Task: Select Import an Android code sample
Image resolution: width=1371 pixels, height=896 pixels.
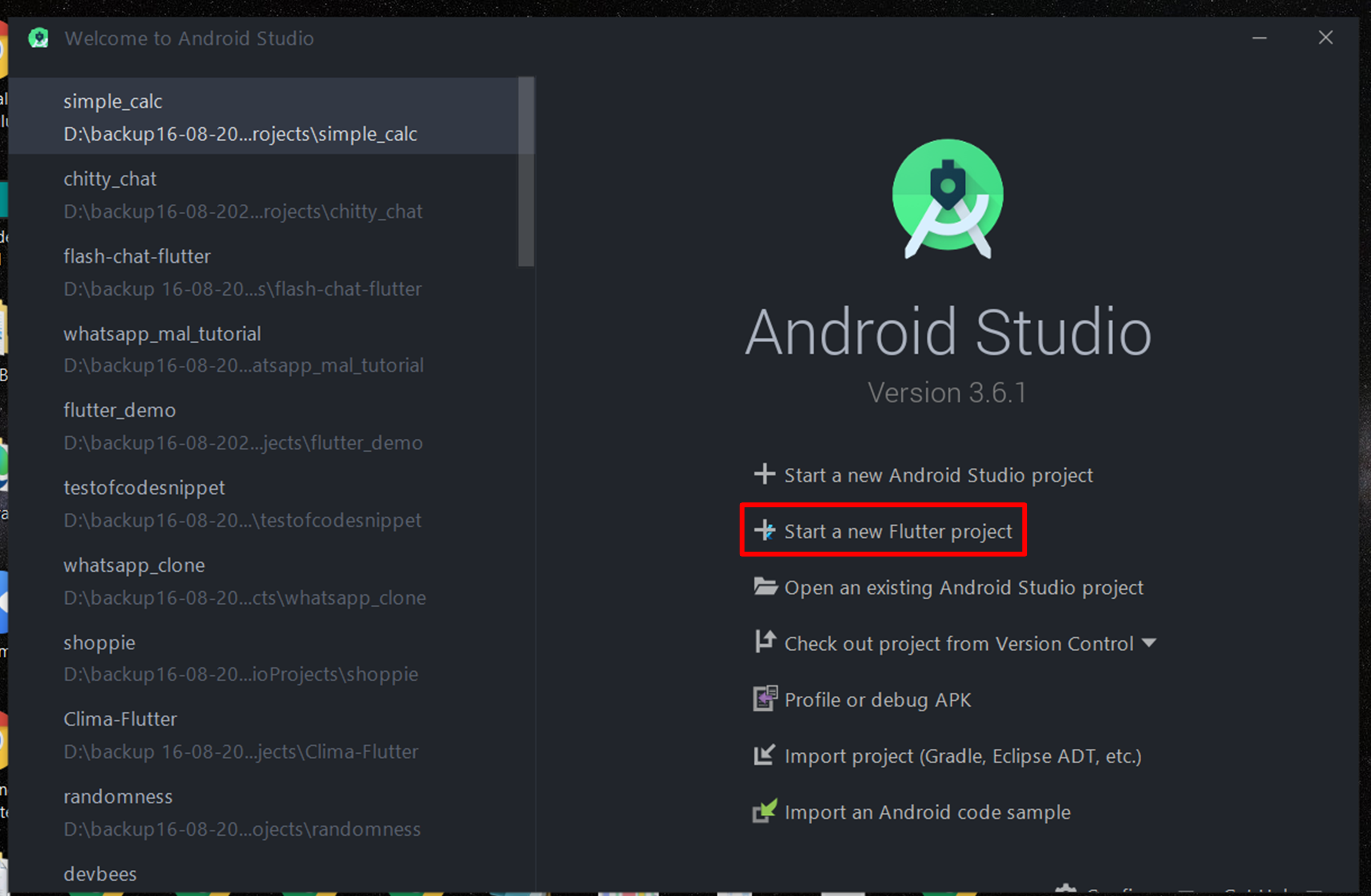Action: pyautogui.click(x=927, y=812)
